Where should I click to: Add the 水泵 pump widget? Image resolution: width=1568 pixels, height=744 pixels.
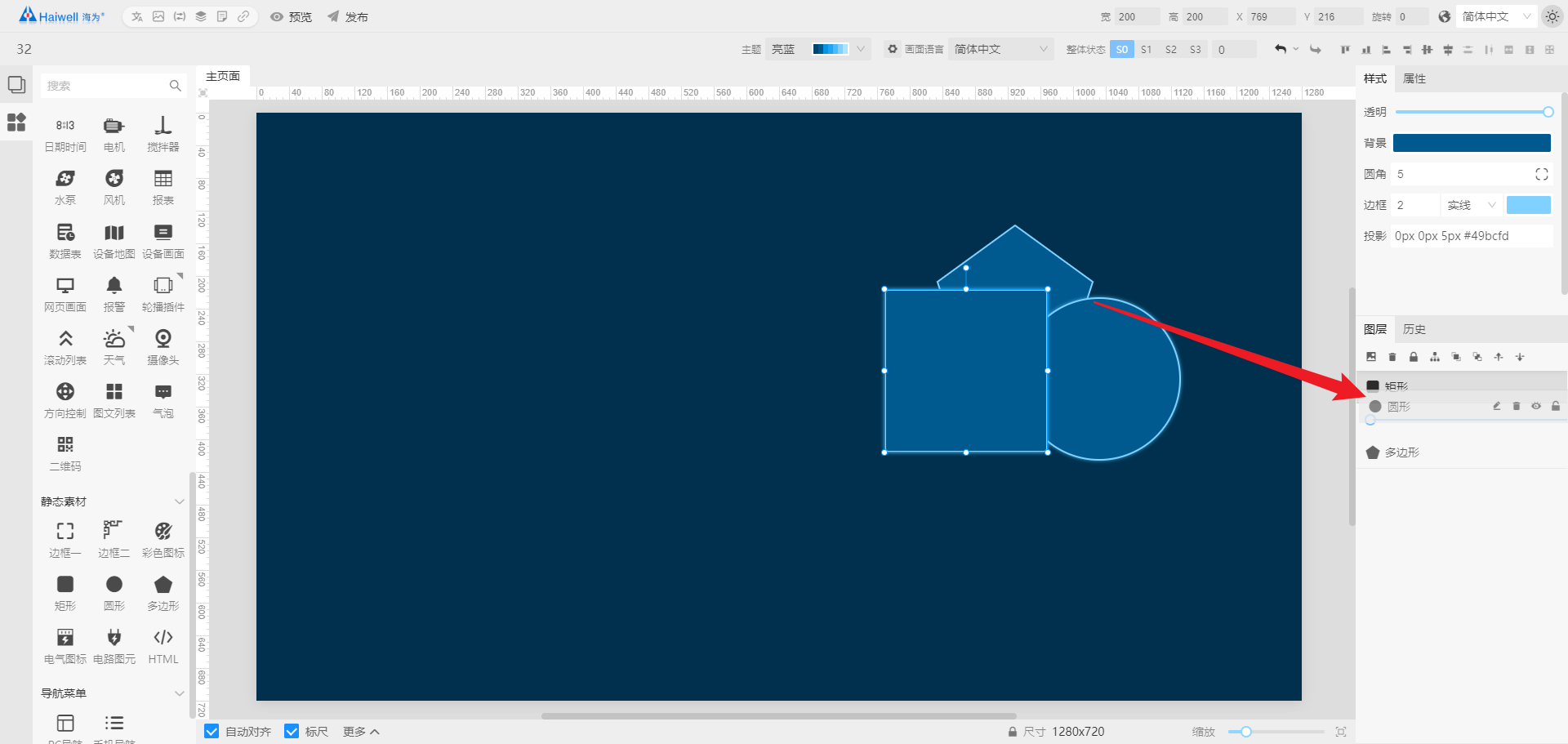pos(65,188)
